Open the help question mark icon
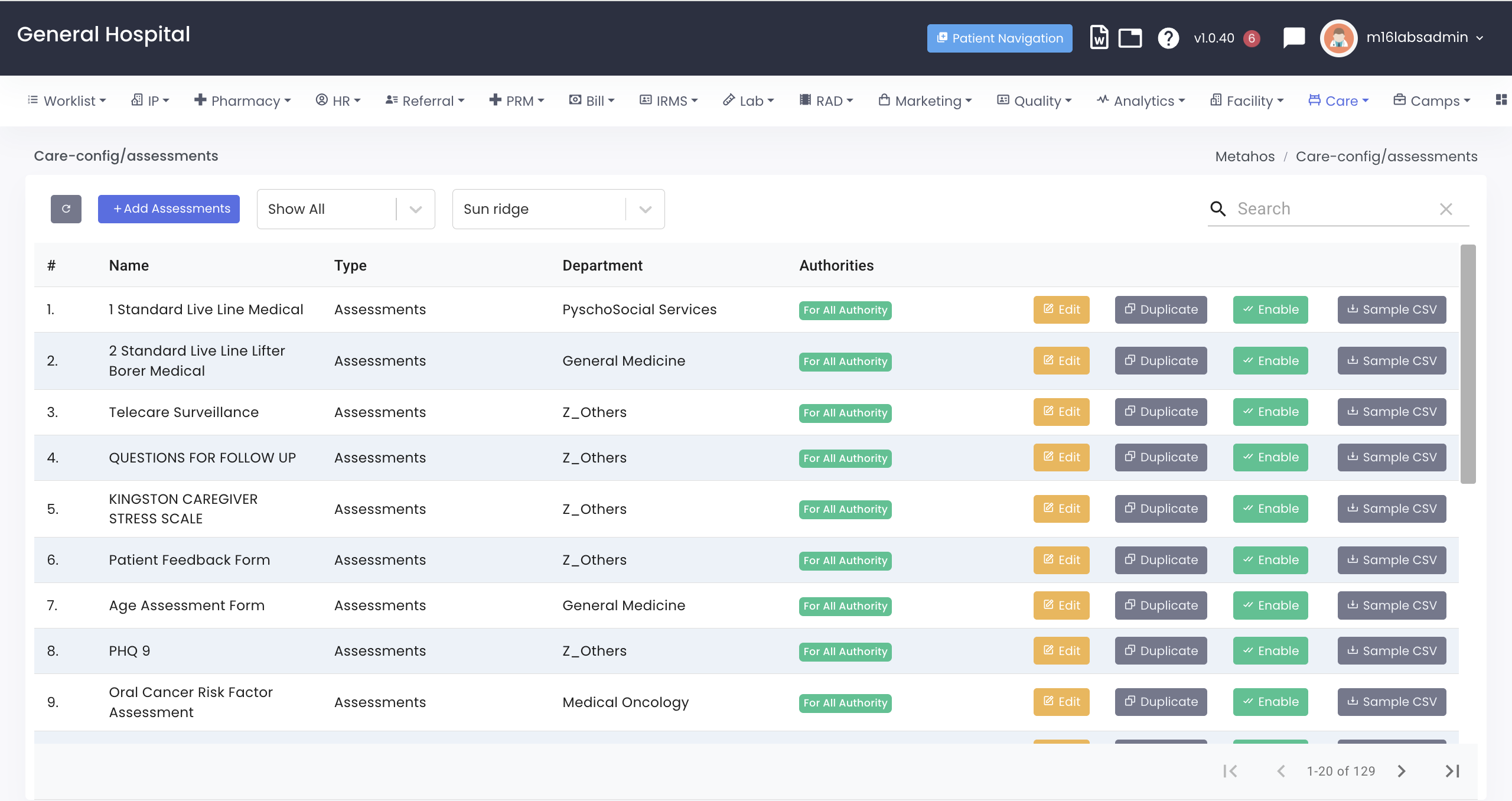Image resolution: width=1512 pixels, height=801 pixels. pyautogui.click(x=1168, y=38)
